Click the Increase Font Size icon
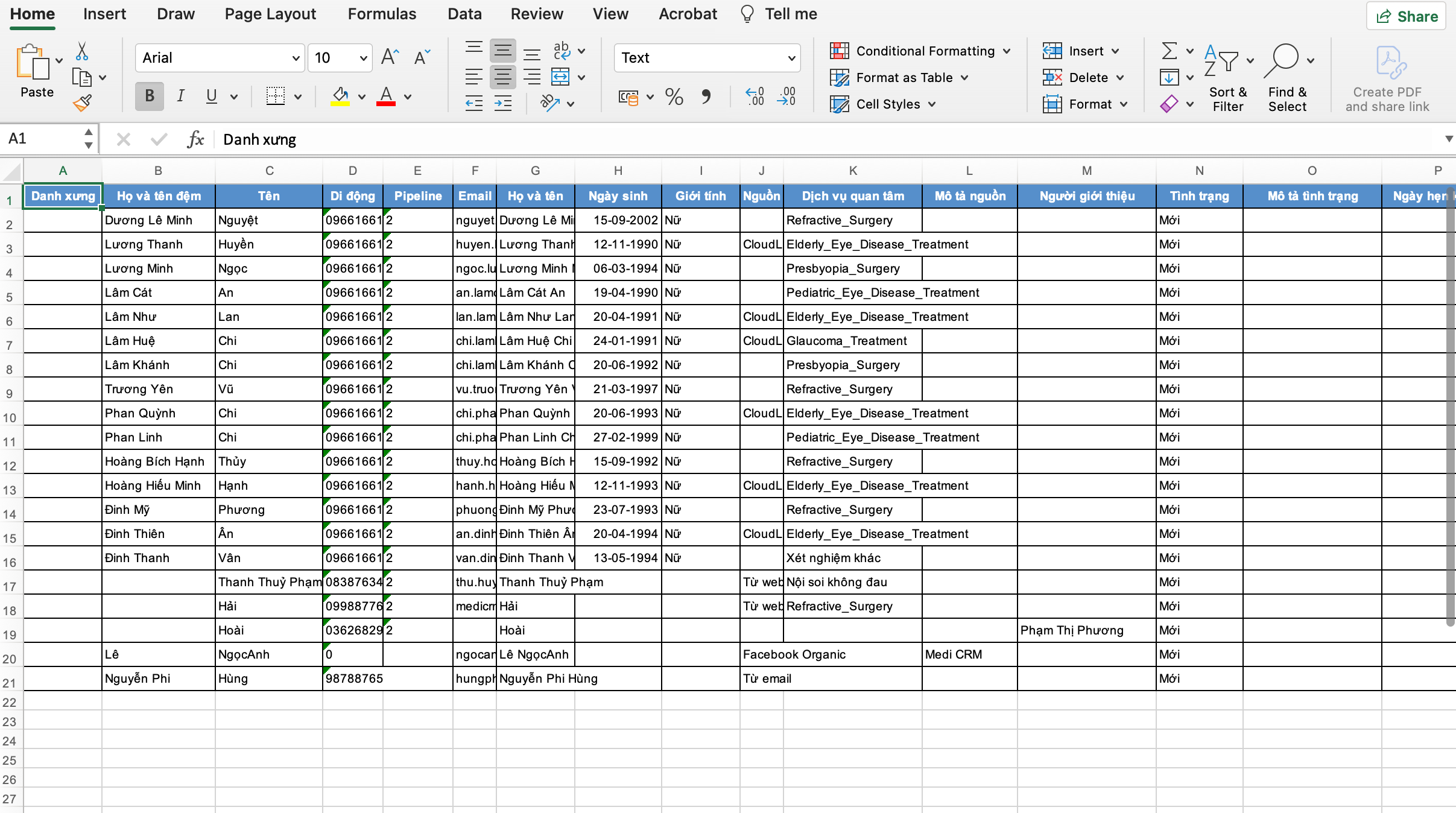 pyautogui.click(x=390, y=57)
